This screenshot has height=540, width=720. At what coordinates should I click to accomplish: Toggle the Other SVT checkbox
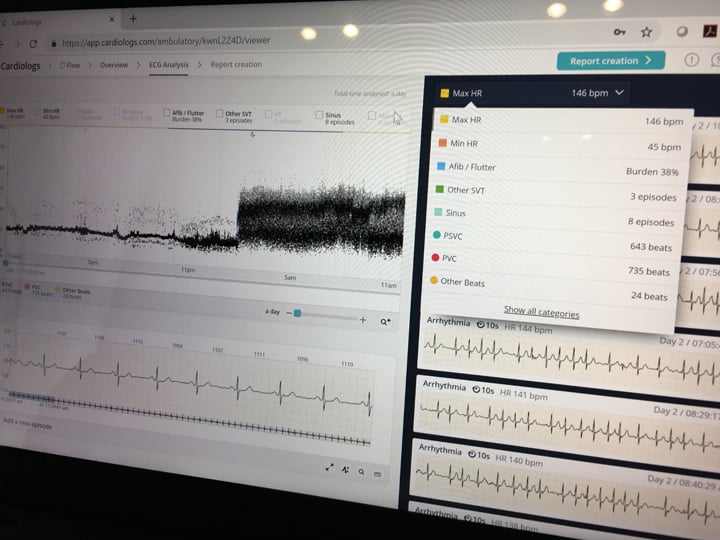pos(219,113)
